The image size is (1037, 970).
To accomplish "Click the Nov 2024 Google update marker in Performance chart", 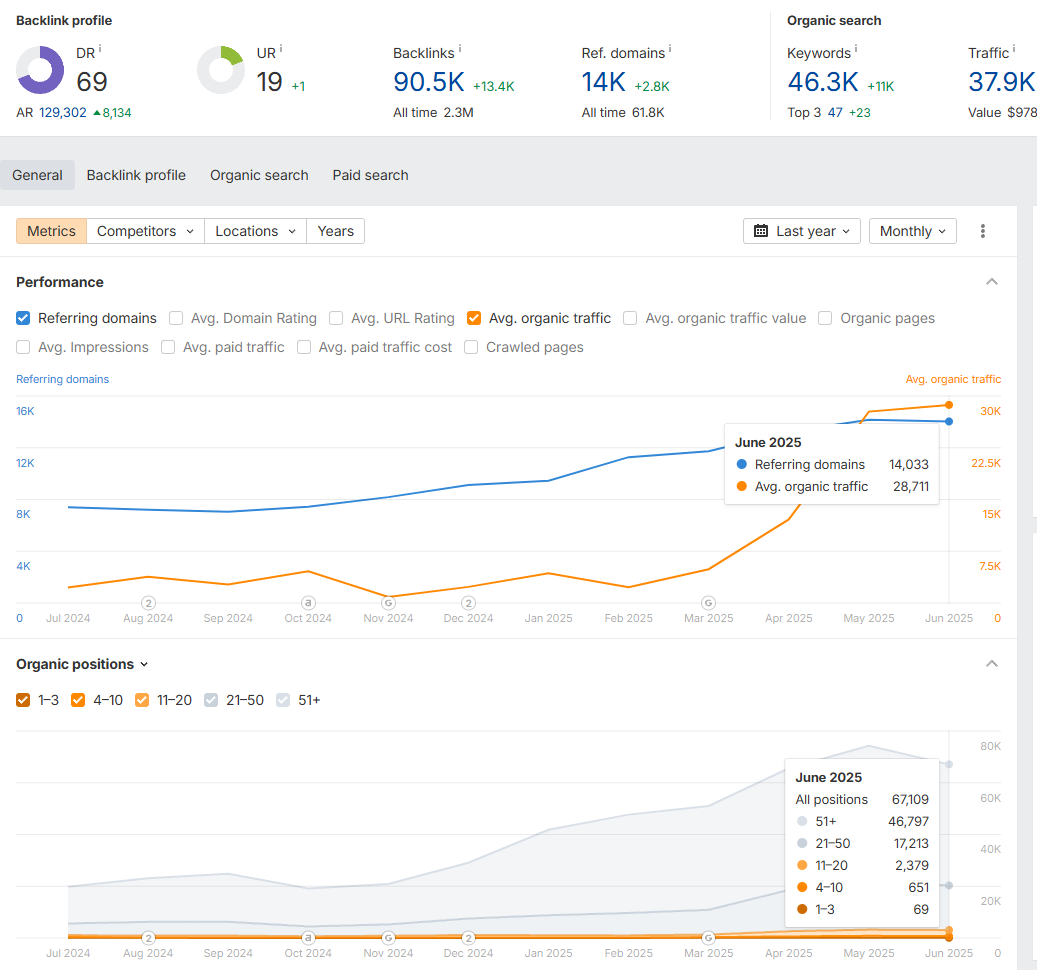I will [388, 603].
